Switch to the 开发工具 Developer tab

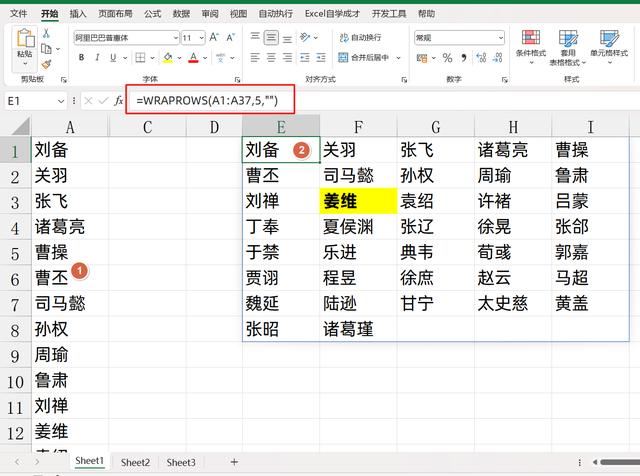tap(389, 14)
